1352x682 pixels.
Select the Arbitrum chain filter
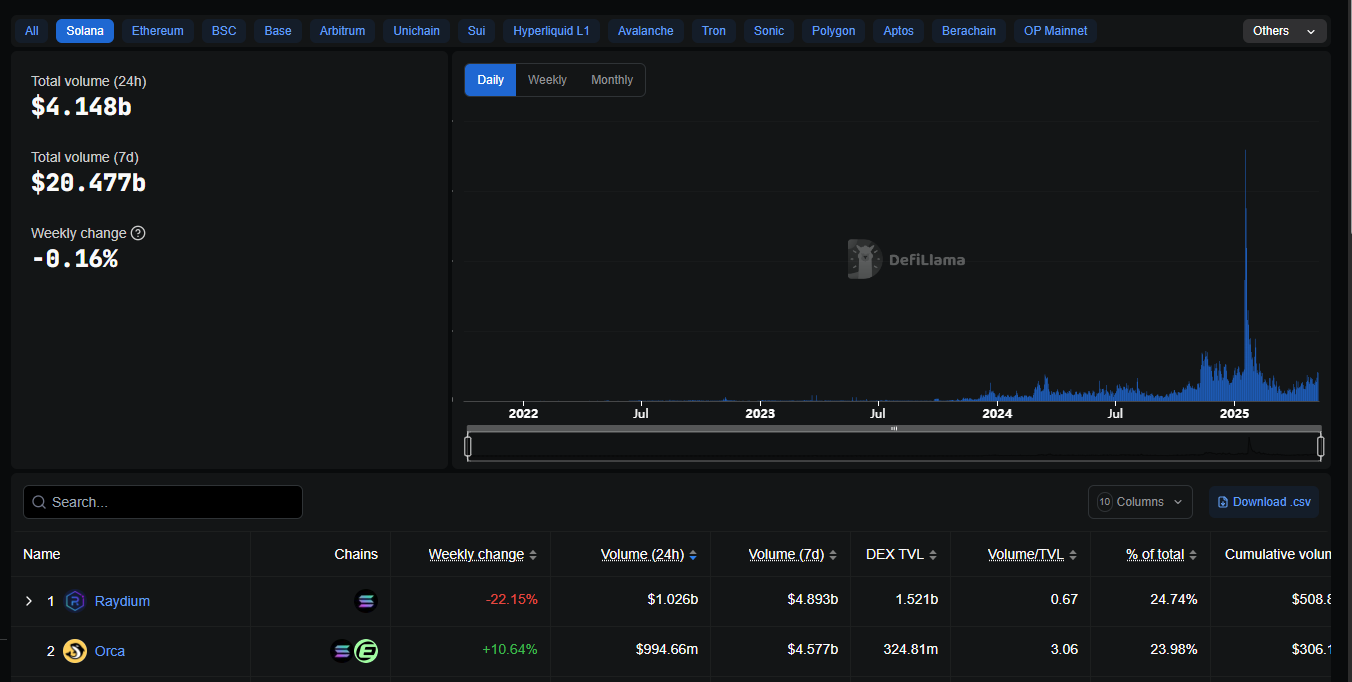(x=342, y=31)
